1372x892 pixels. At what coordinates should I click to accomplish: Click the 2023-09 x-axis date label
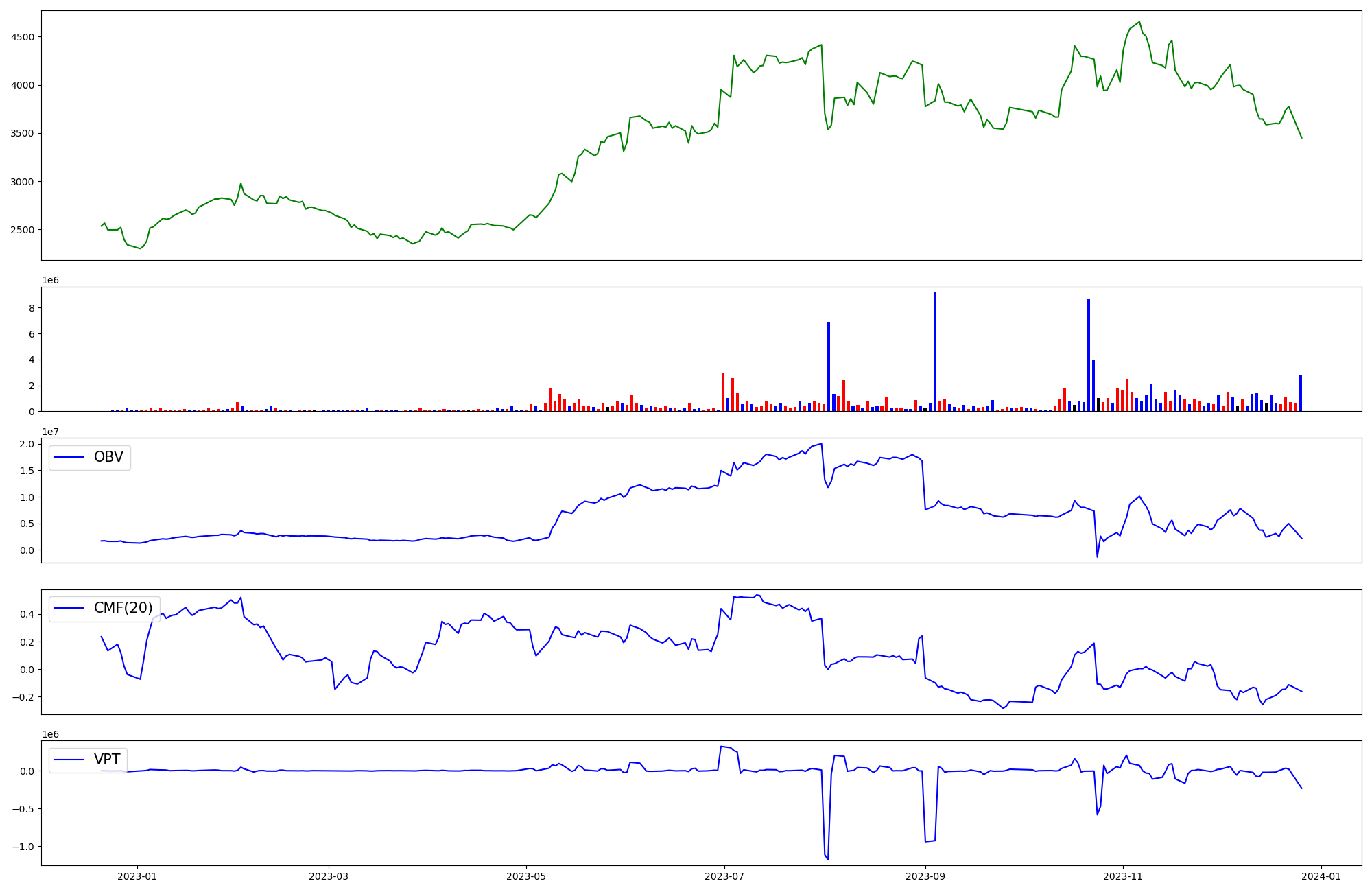(925, 876)
